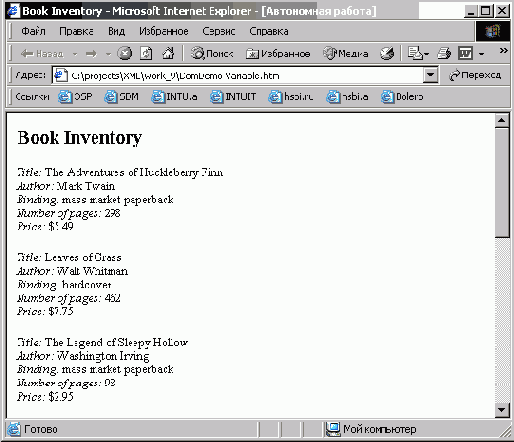This screenshot has width=514, height=442.
Task: Expand the Mail button dropdown arrow
Action: click(x=426, y=54)
